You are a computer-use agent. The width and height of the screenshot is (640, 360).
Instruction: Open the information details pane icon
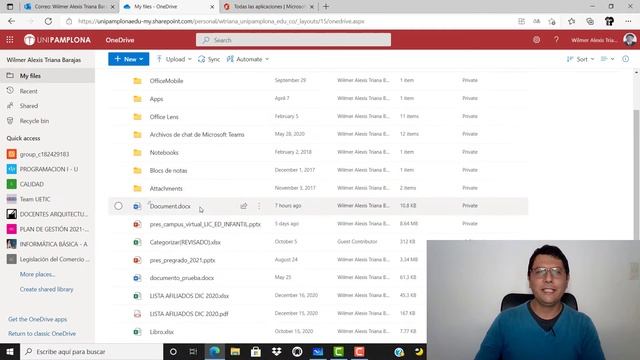pyautogui.click(x=625, y=59)
